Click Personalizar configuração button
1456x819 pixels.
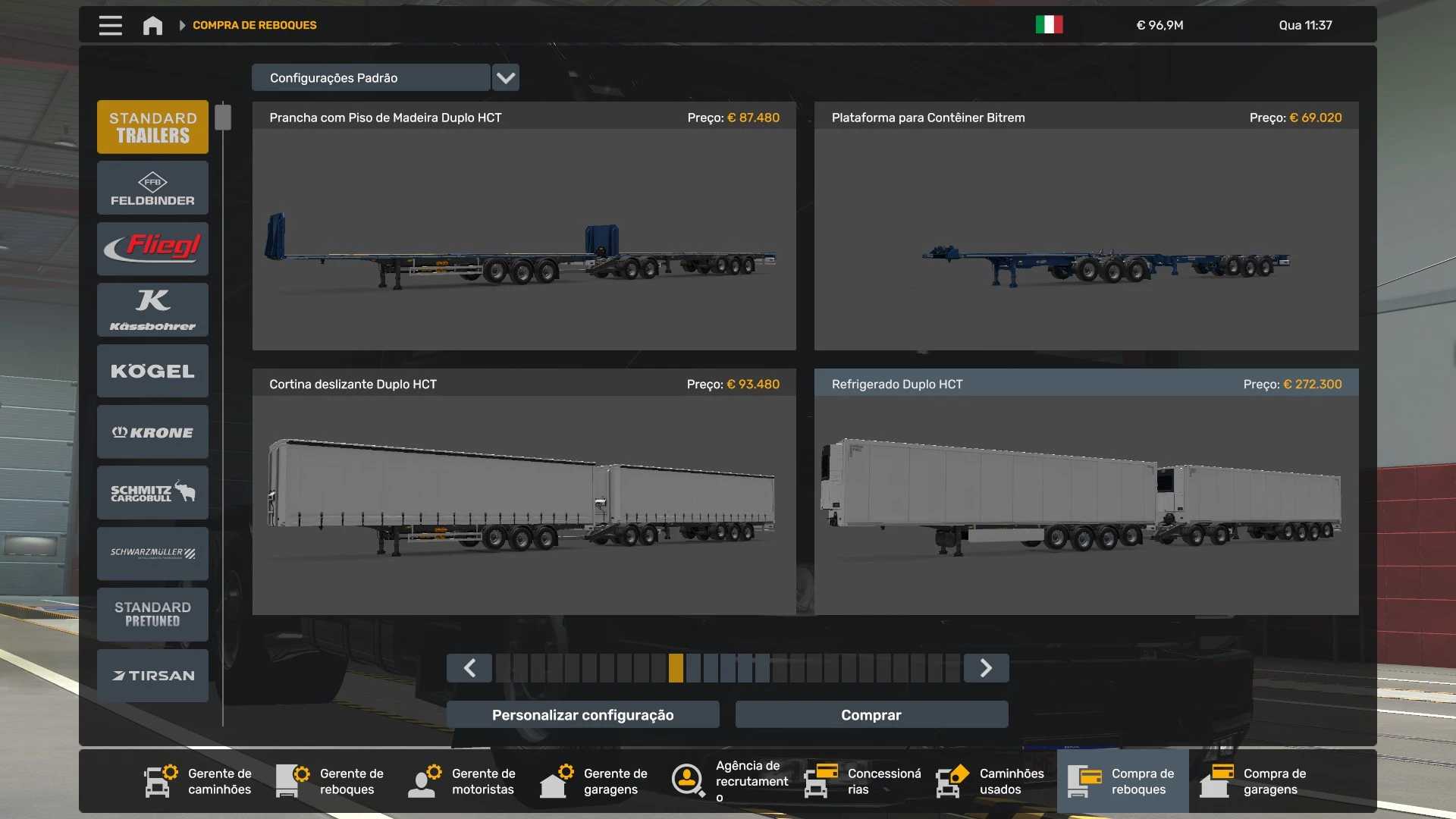click(x=582, y=715)
